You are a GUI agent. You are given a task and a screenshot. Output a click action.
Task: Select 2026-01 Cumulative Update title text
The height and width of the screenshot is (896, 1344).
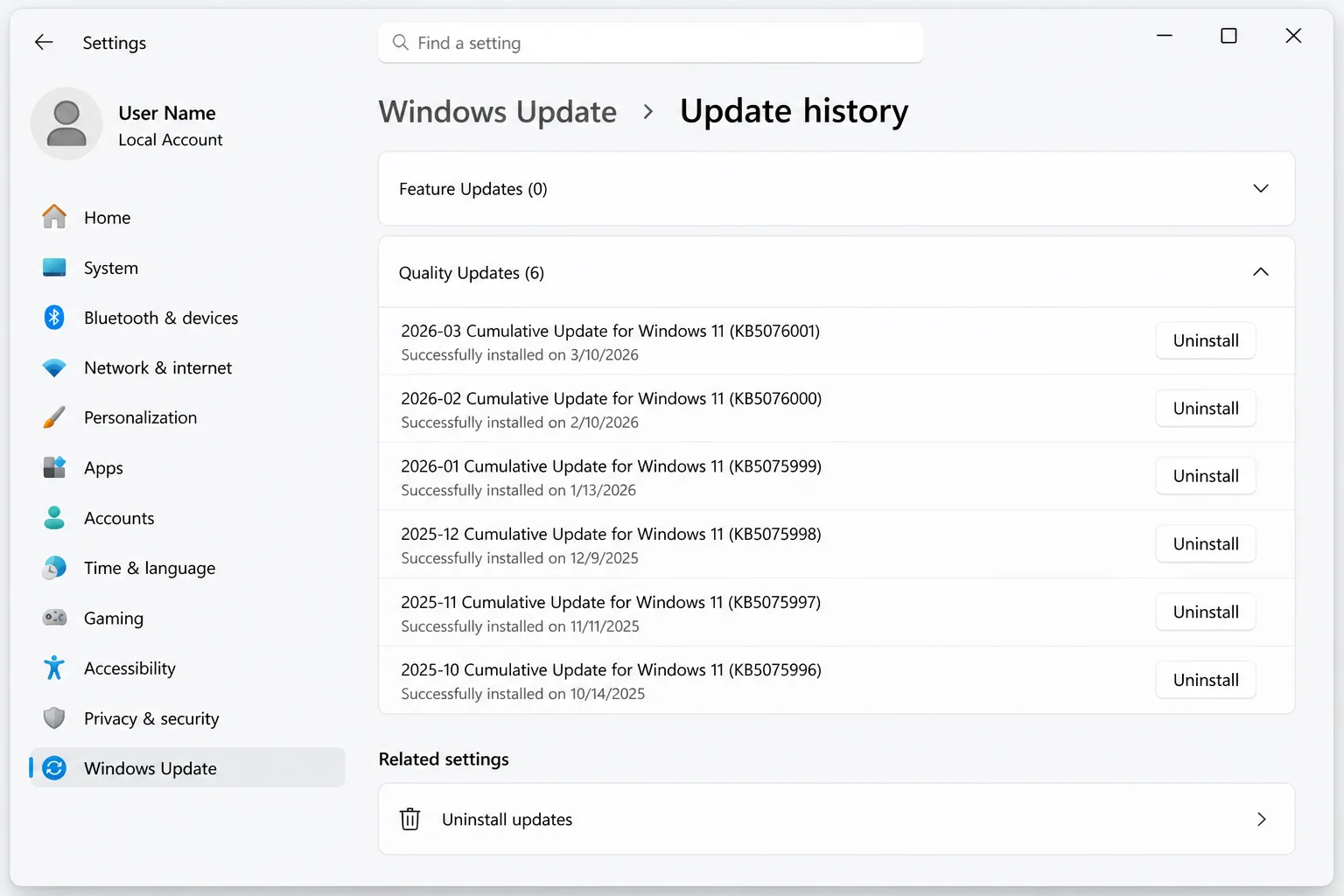[612, 466]
